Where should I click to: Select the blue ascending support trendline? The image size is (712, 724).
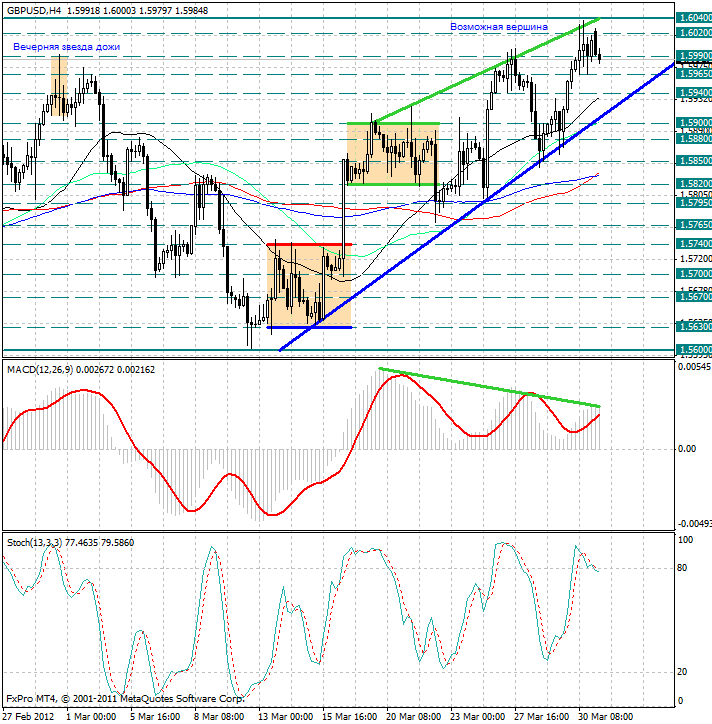pos(476,207)
